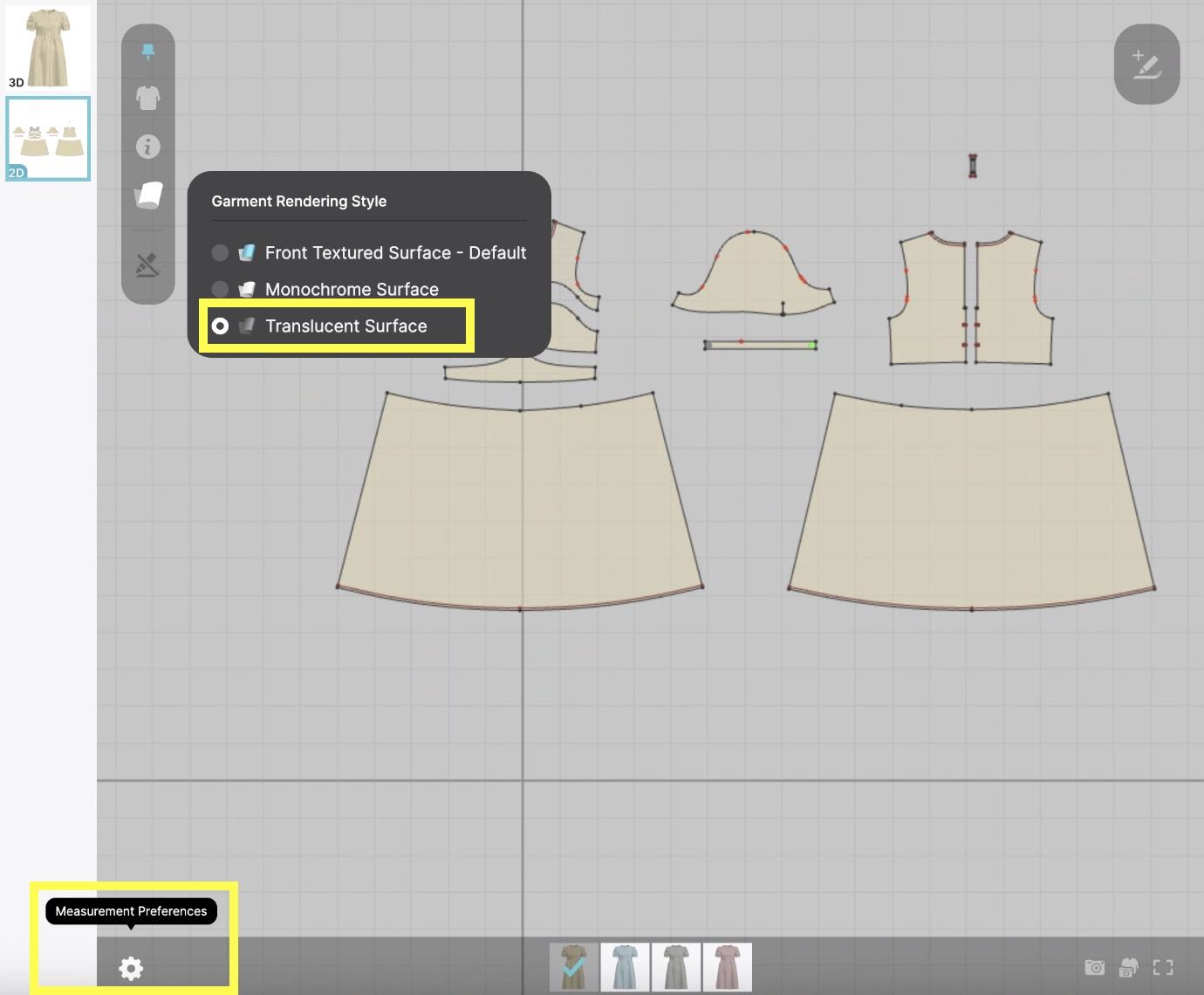Click the garment snapshot camera icon
Image resolution: width=1204 pixels, height=995 pixels.
(1129, 967)
